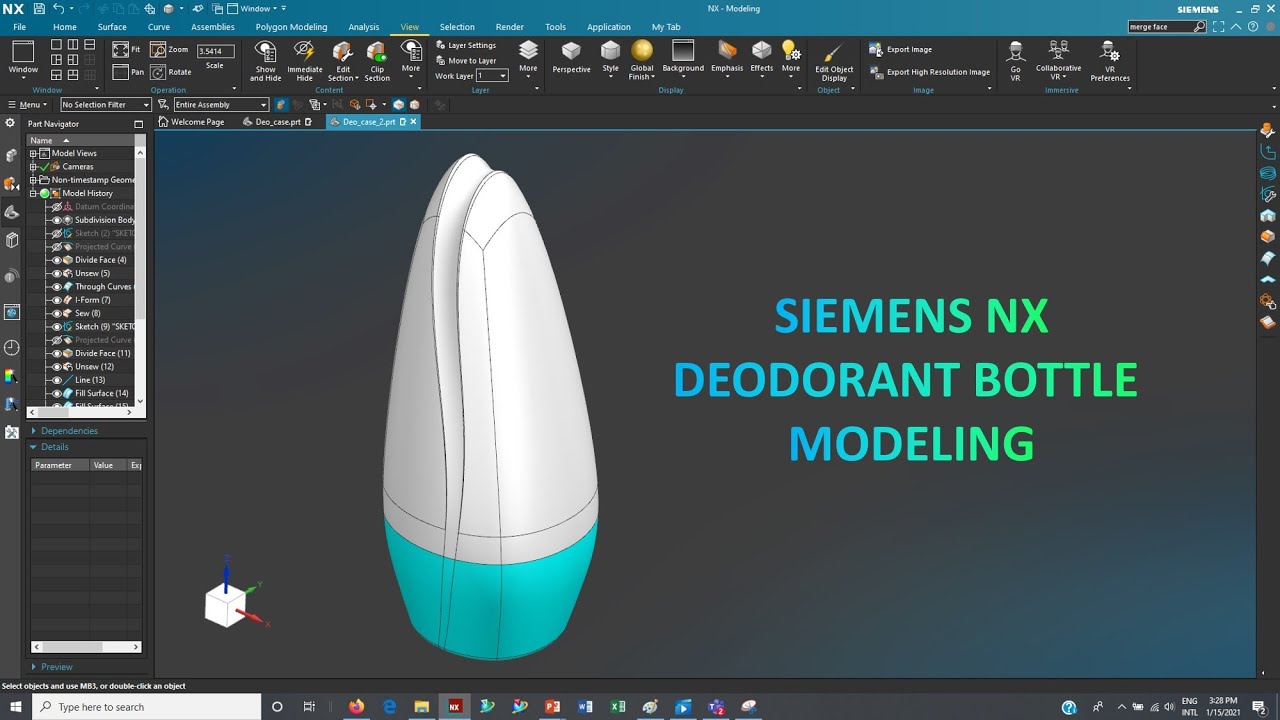
Task: Click the Scale value field
Action: (x=215, y=51)
